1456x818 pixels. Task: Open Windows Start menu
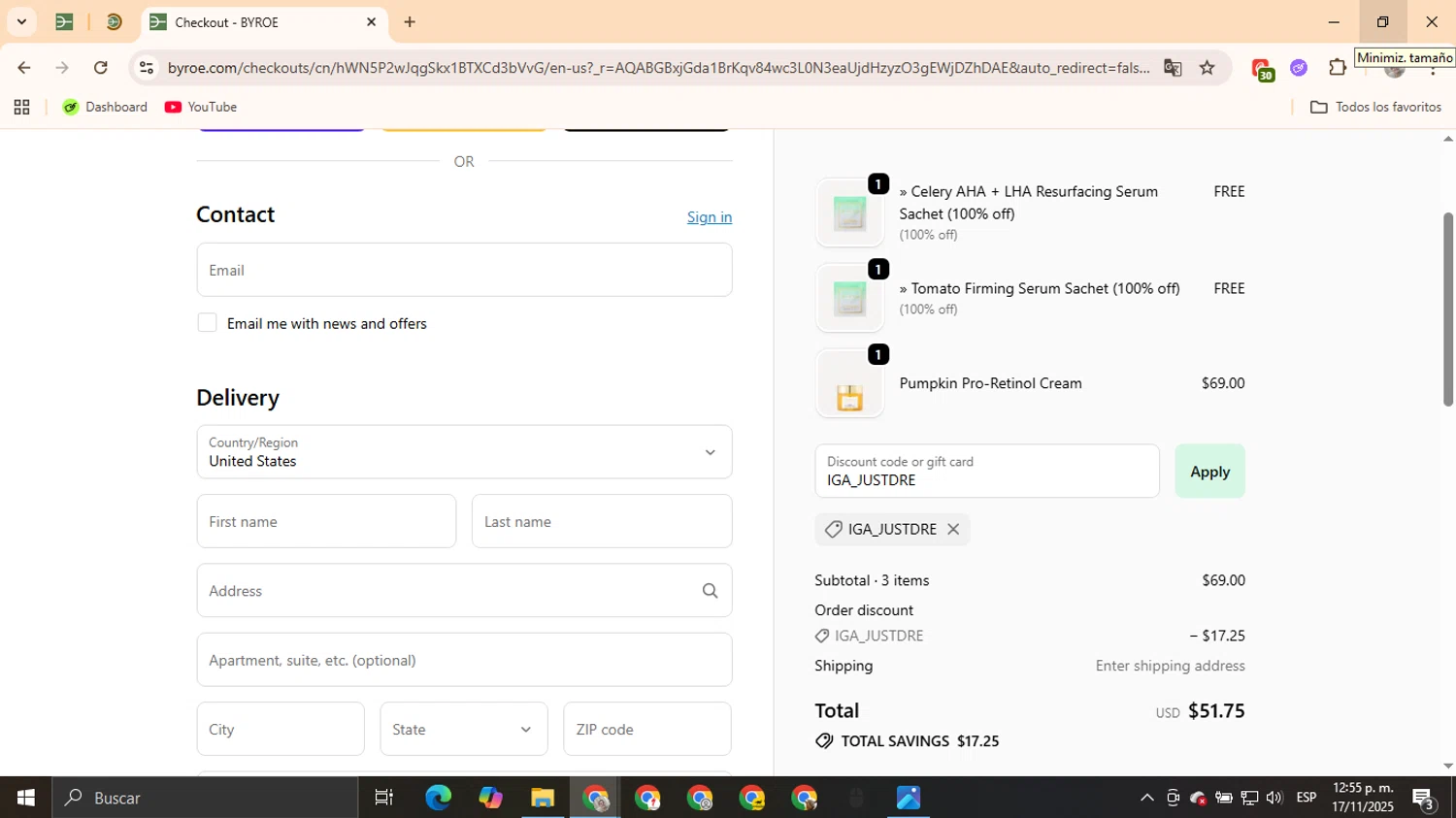tap(26, 798)
